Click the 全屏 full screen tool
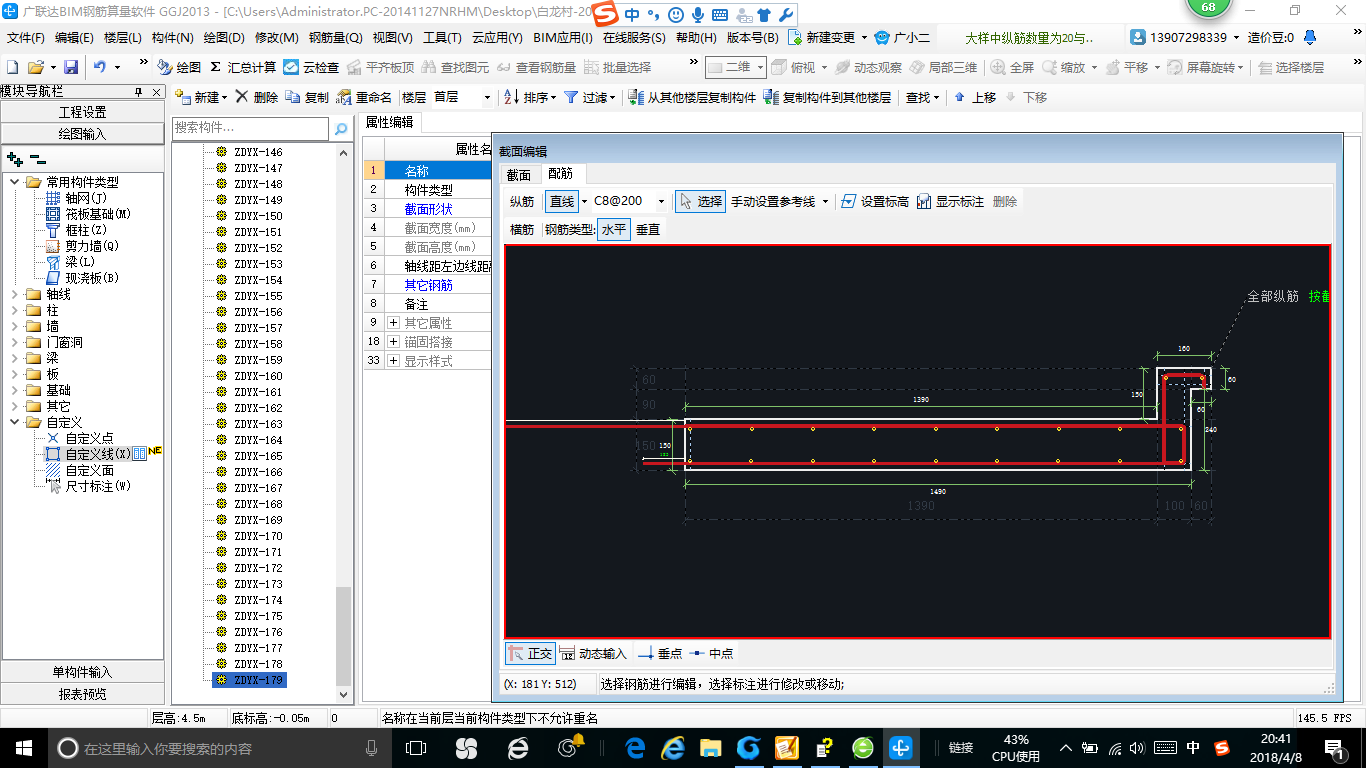1366x768 pixels. point(1013,67)
